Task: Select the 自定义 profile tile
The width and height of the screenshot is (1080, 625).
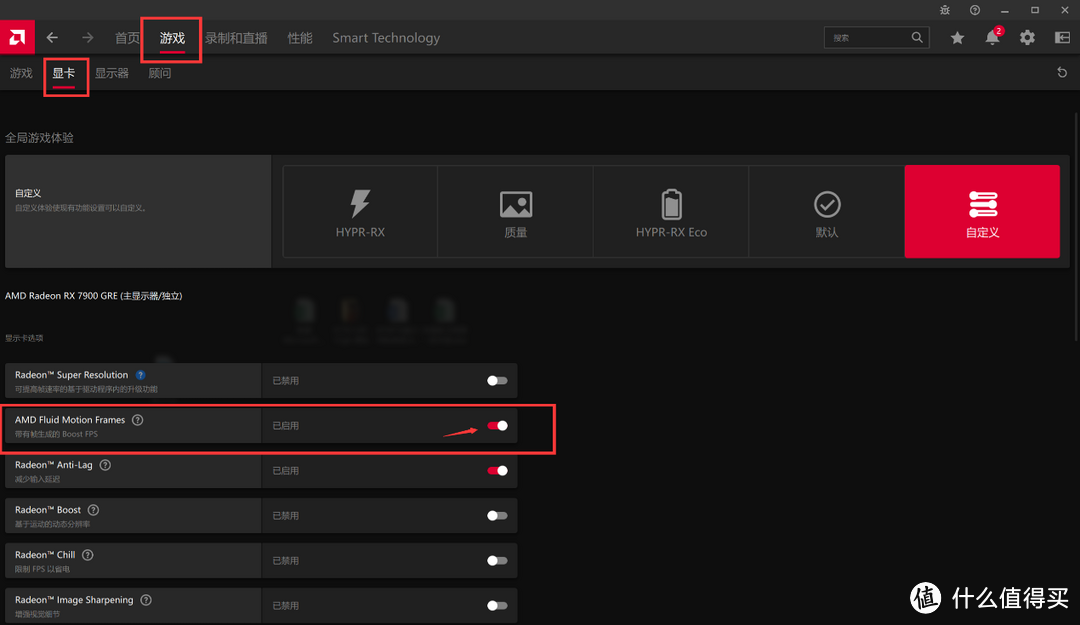Action: 982,212
